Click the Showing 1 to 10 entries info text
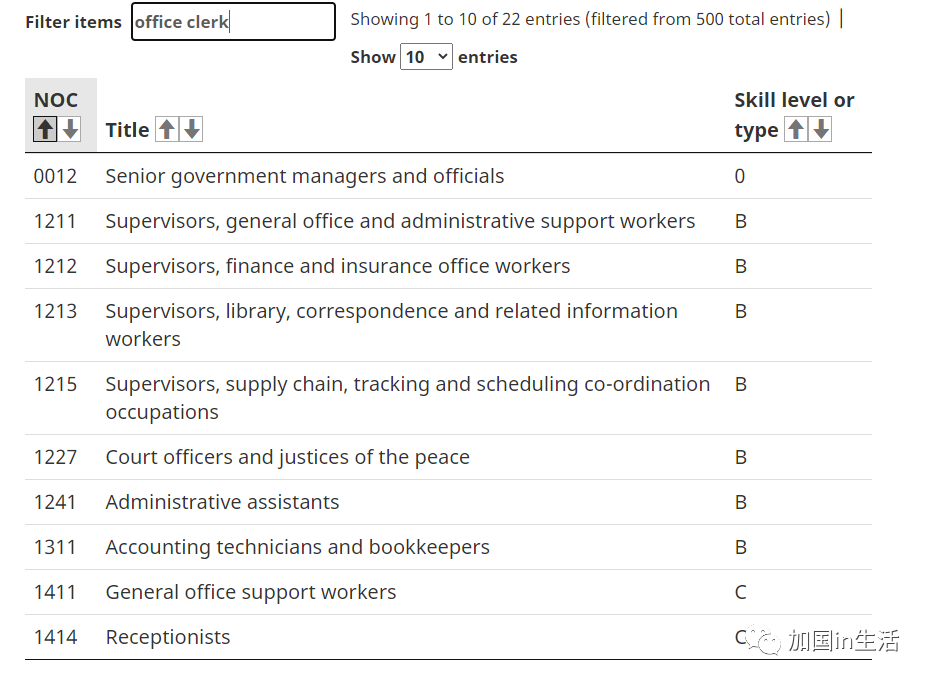 pyautogui.click(x=590, y=20)
